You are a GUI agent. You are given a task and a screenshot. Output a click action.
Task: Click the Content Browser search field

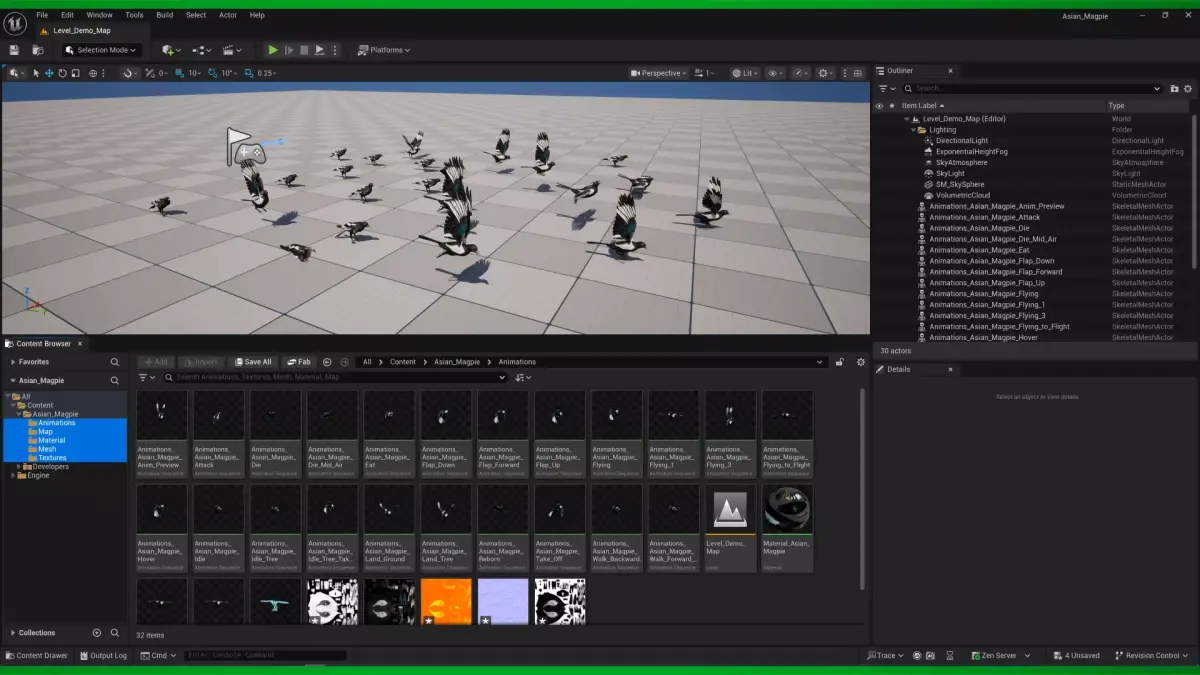(x=335, y=378)
